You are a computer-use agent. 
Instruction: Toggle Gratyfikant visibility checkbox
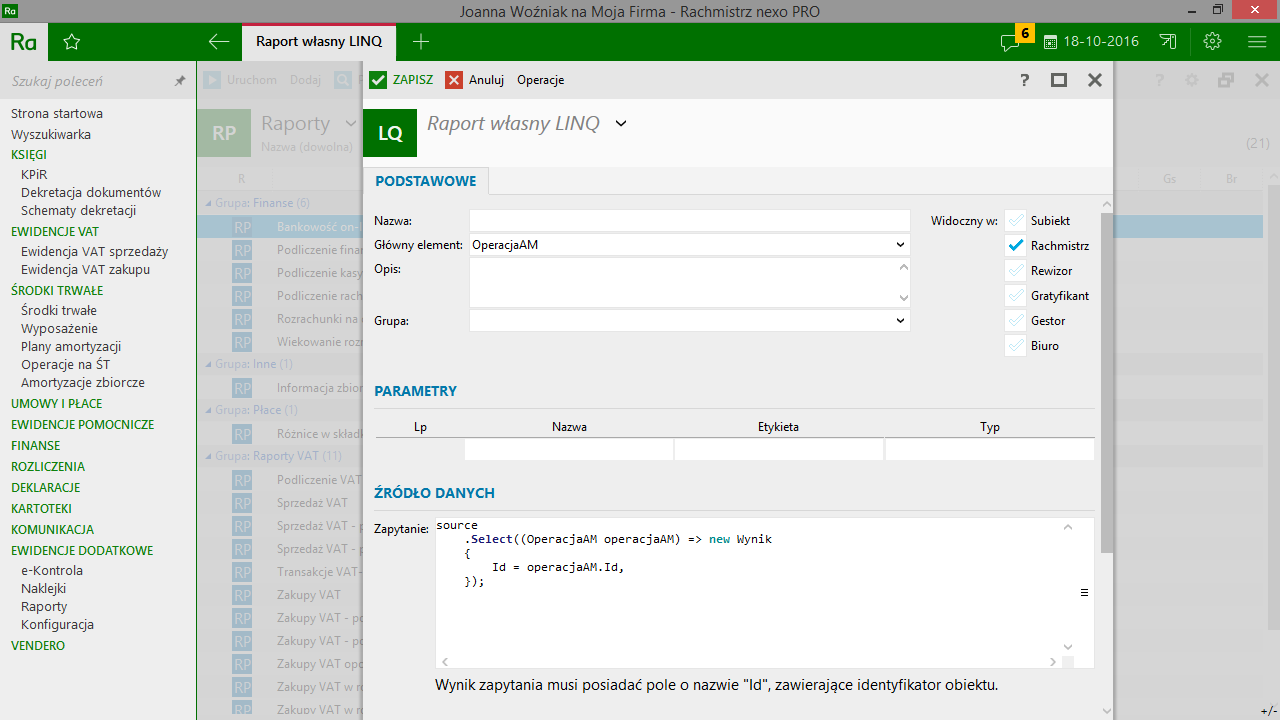pyautogui.click(x=1016, y=296)
